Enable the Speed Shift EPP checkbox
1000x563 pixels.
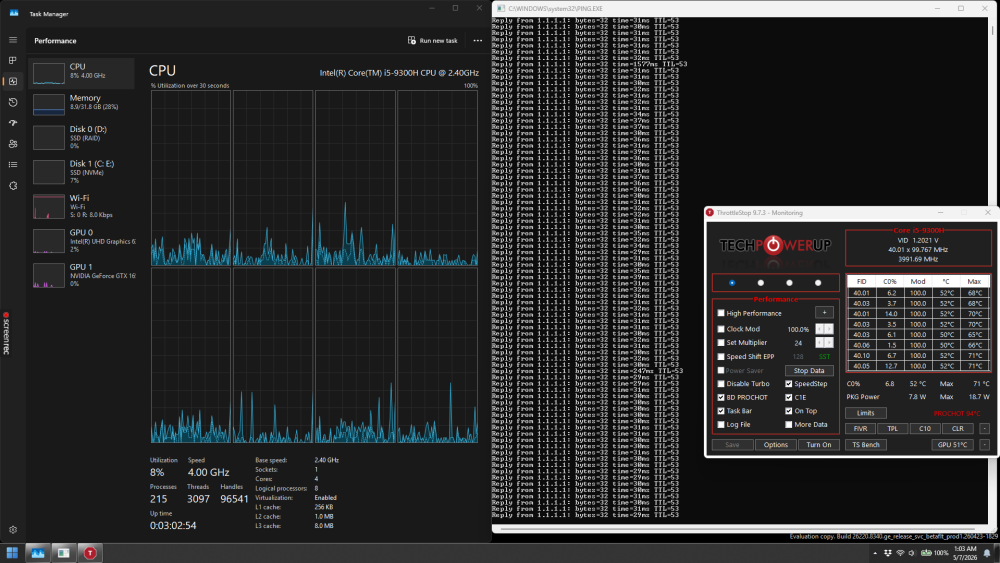pos(721,356)
